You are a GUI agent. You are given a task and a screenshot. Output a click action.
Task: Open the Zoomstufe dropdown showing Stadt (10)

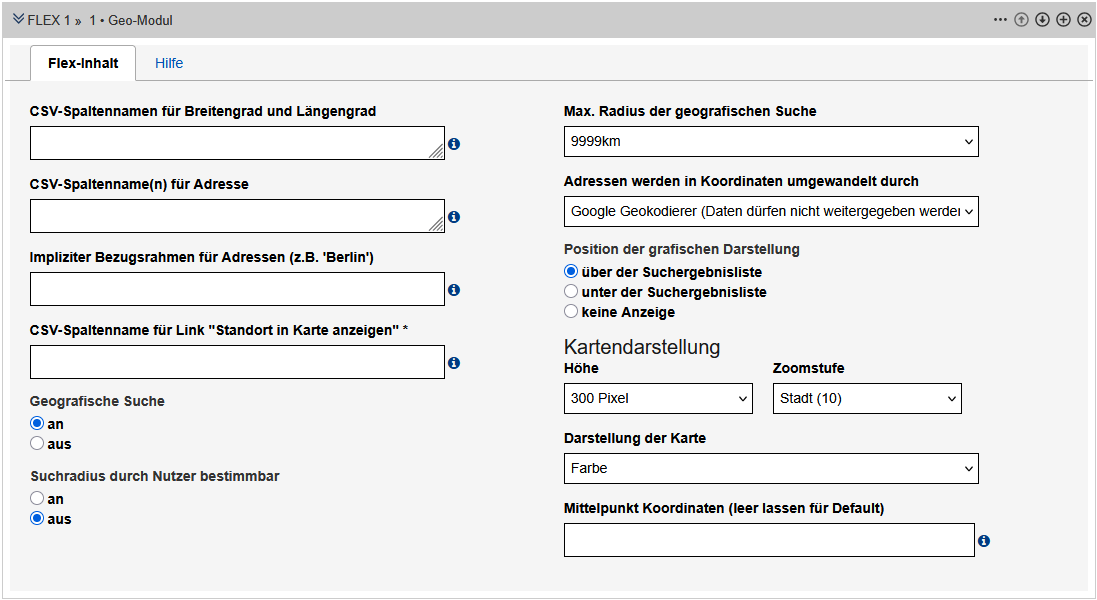point(866,398)
